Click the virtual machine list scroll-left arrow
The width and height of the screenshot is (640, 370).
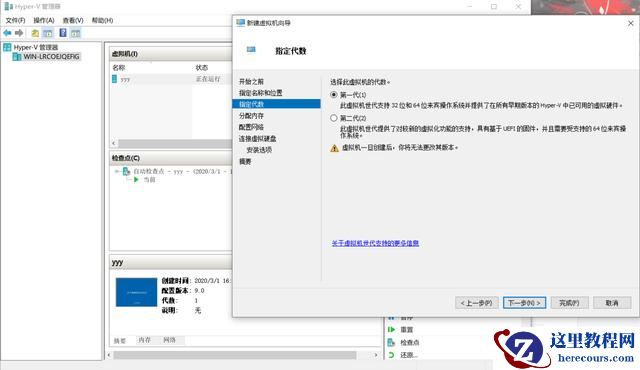coord(114,143)
